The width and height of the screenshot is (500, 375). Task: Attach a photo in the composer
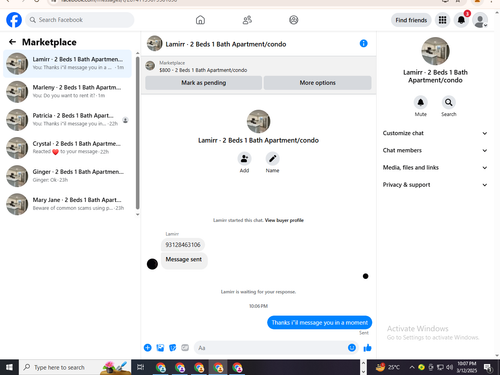tap(160, 348)
